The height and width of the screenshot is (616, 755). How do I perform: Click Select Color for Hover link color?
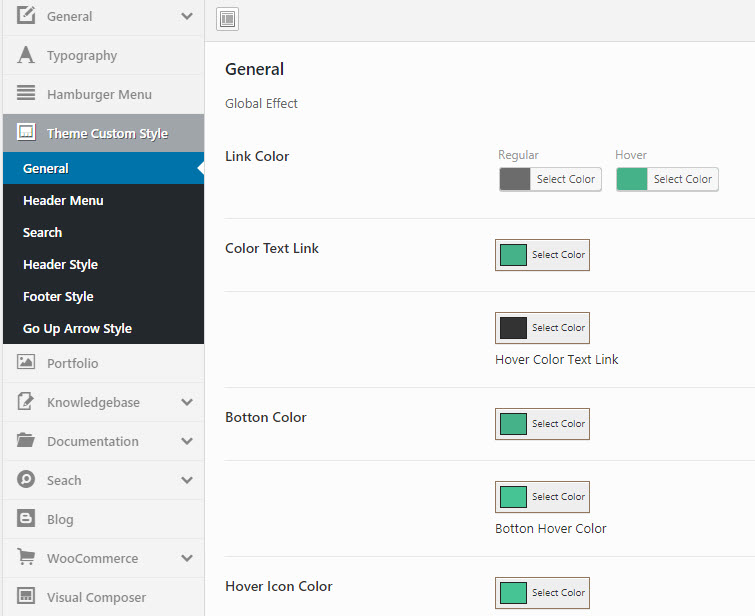pyautogui.click(x=682, y=179)
